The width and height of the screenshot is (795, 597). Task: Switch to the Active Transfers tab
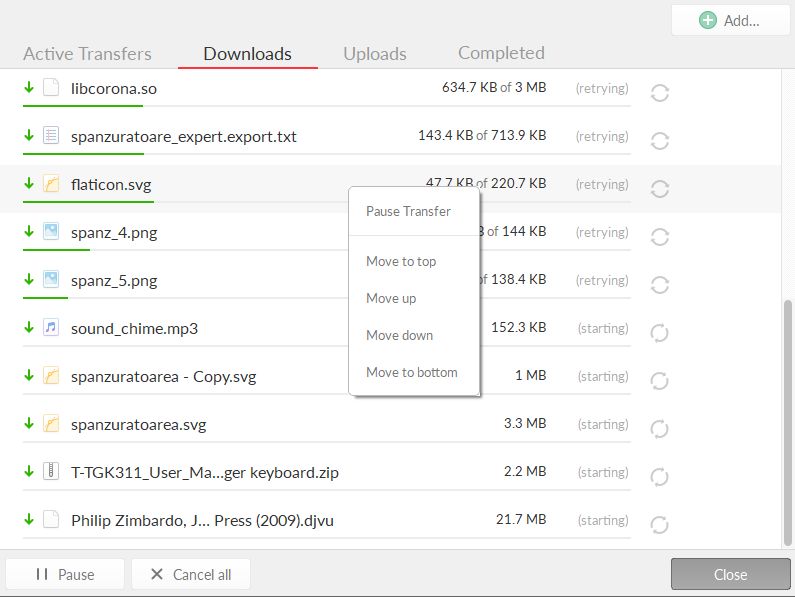pyautogui.click(x=88, y=54)
